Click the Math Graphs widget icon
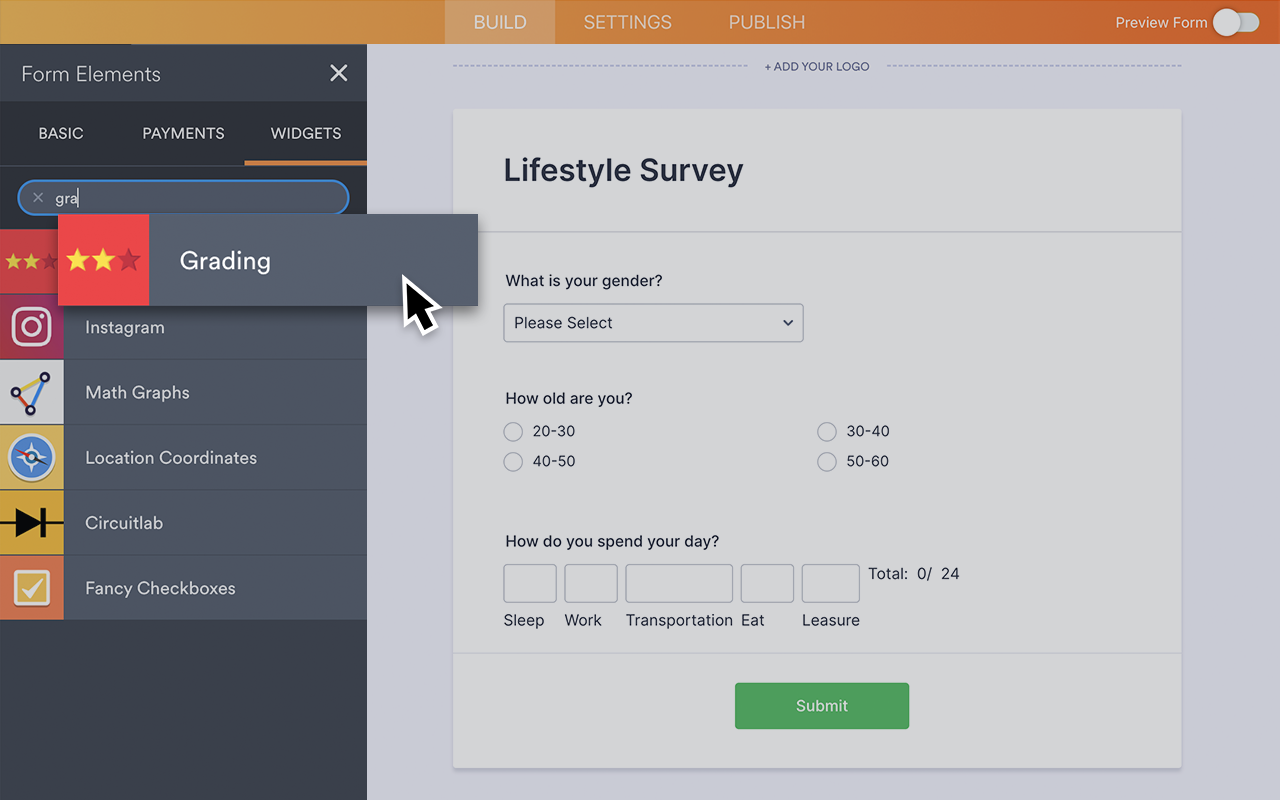This screenshot has width=1280, height=800. tap(31, 392)
